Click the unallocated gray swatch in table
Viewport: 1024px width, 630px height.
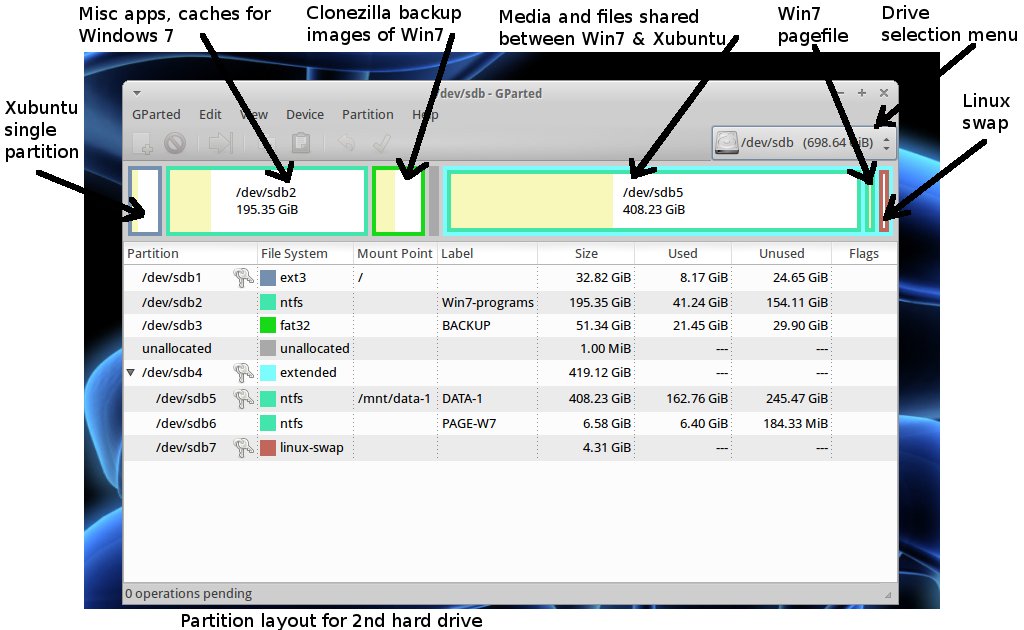(x=268, y=349)
